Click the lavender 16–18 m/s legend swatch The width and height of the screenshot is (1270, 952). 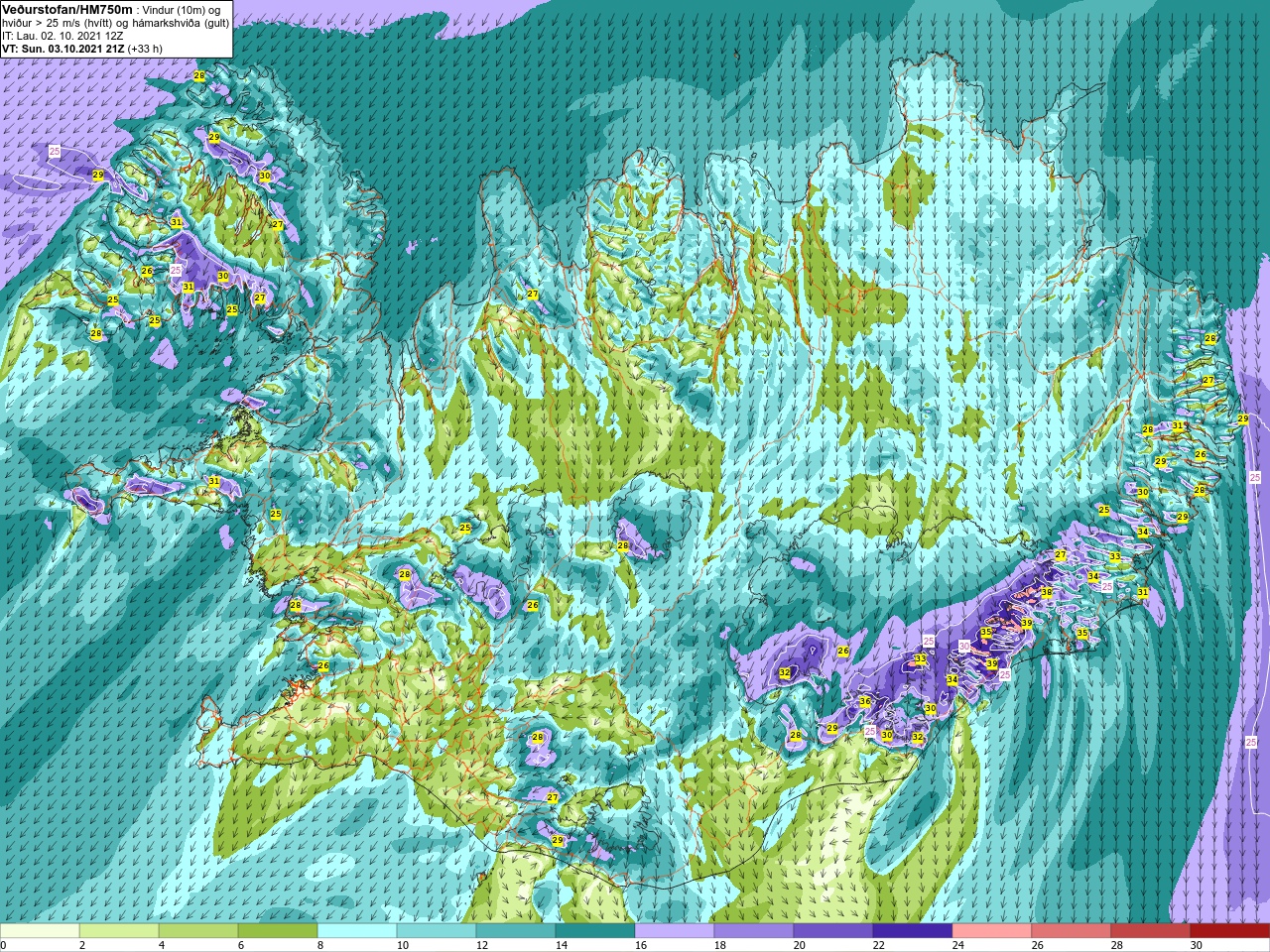coord(675,931)
